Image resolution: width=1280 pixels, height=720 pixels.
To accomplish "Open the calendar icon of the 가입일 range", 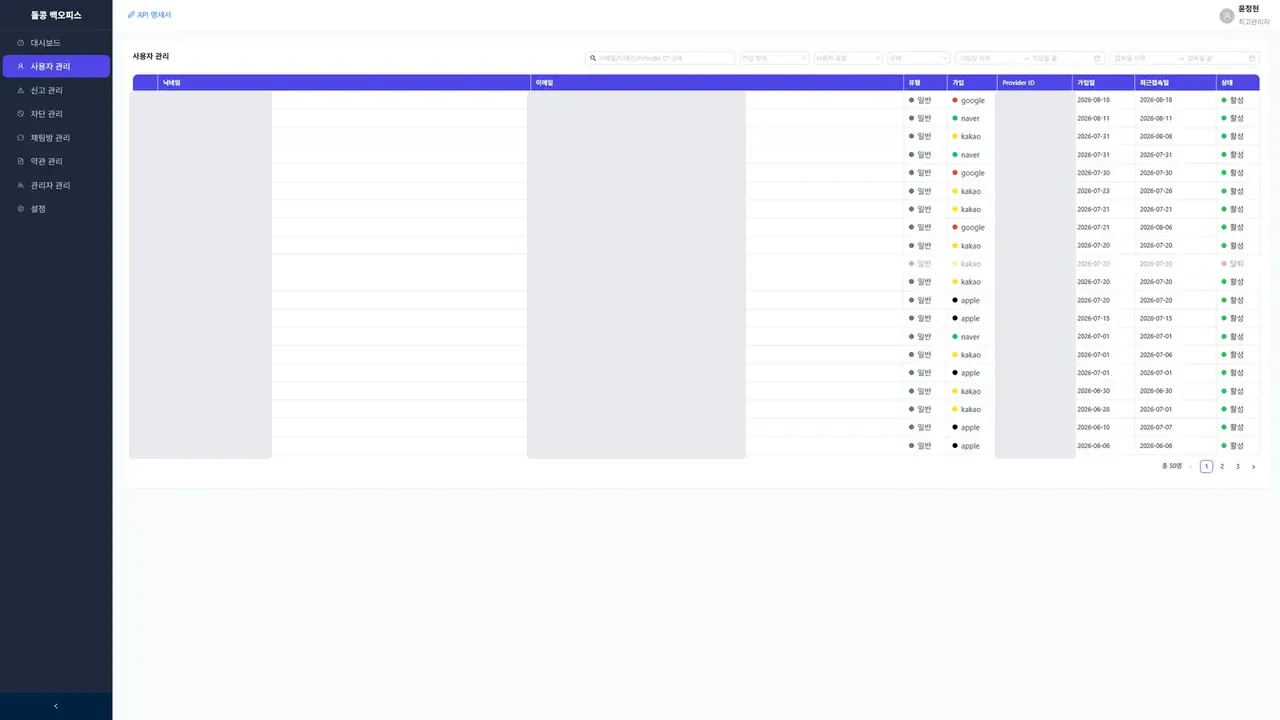I will (1098, 58).
